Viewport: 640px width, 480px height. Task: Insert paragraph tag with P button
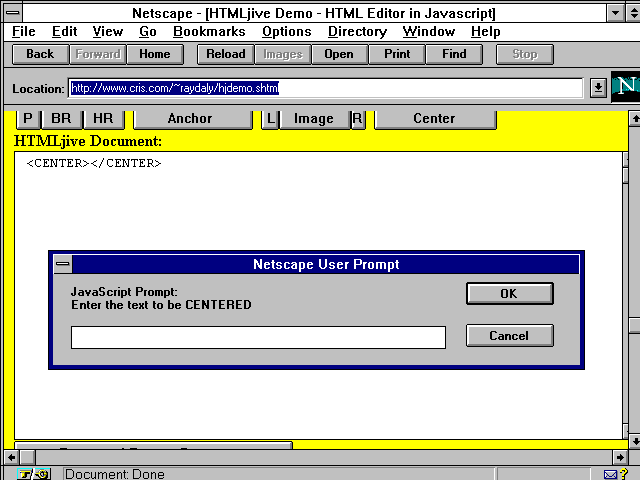pyautogui.click(x=28, y=119)
